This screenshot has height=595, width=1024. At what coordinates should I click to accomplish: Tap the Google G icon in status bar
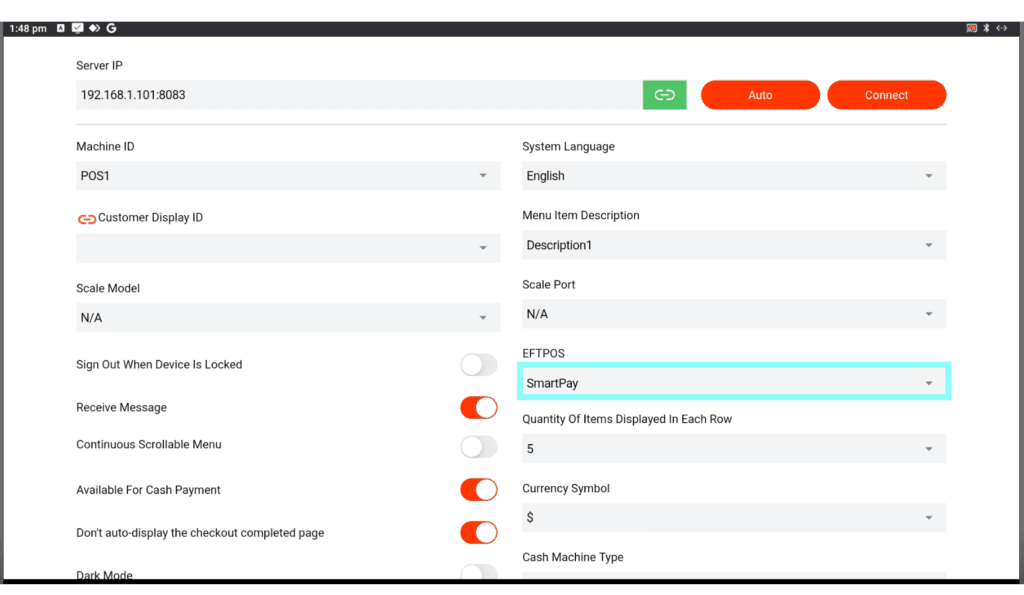coord(111,28)
